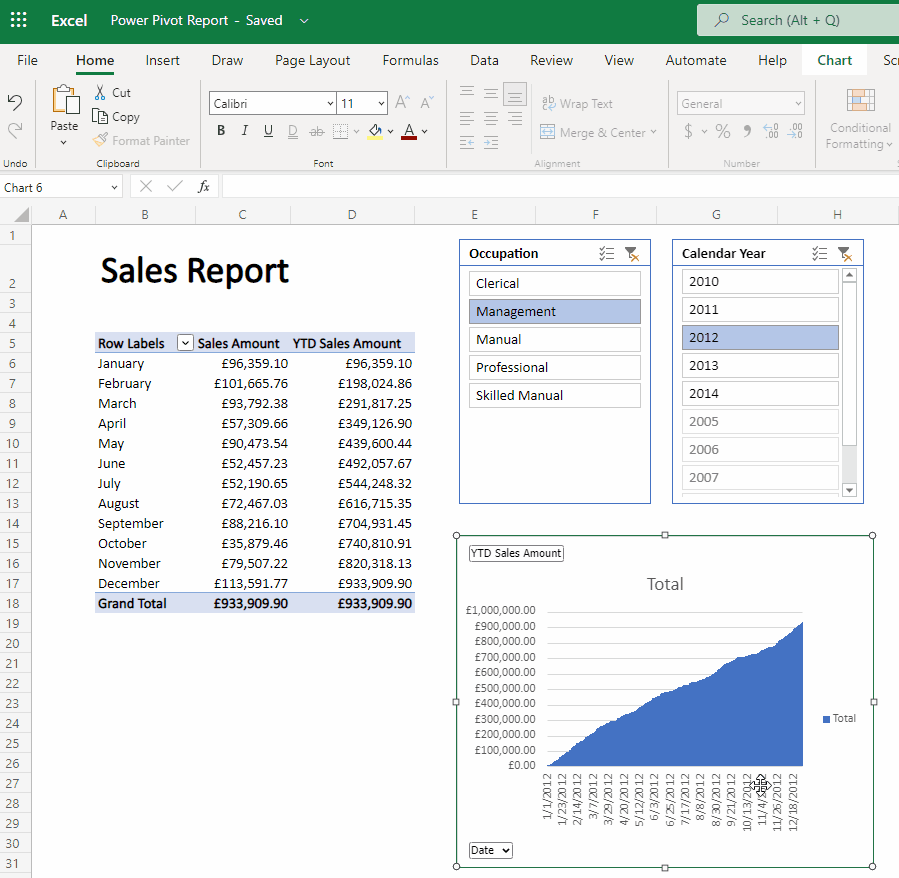Click the Copy icon in the Clipboard group

[99, 116]
